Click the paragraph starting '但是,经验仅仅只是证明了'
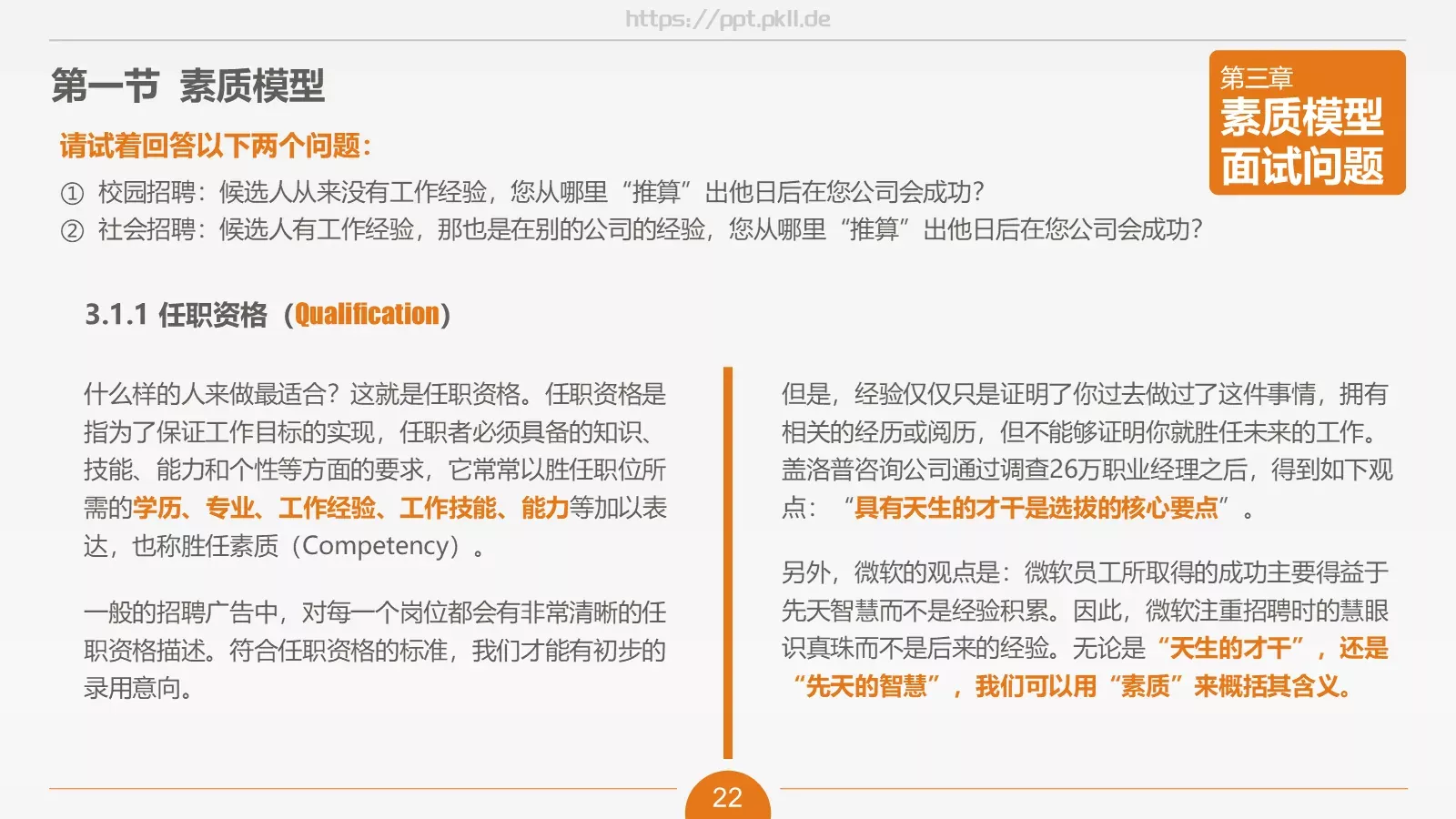 [x=1086, y=450]
